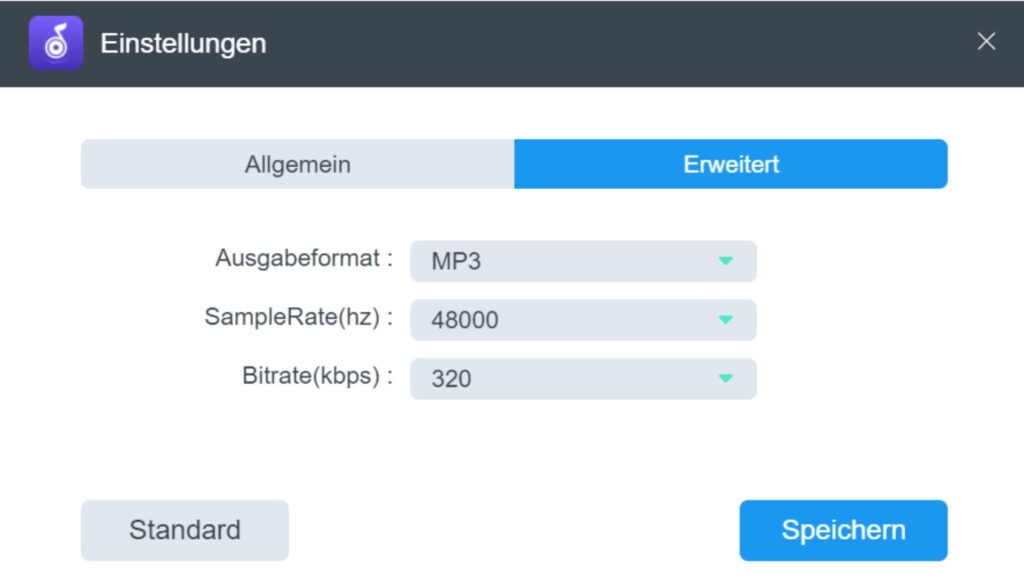This screenshot has height=588, width=1024.
Task: Select the MP3 value text
Action: [x=456, y=261]
